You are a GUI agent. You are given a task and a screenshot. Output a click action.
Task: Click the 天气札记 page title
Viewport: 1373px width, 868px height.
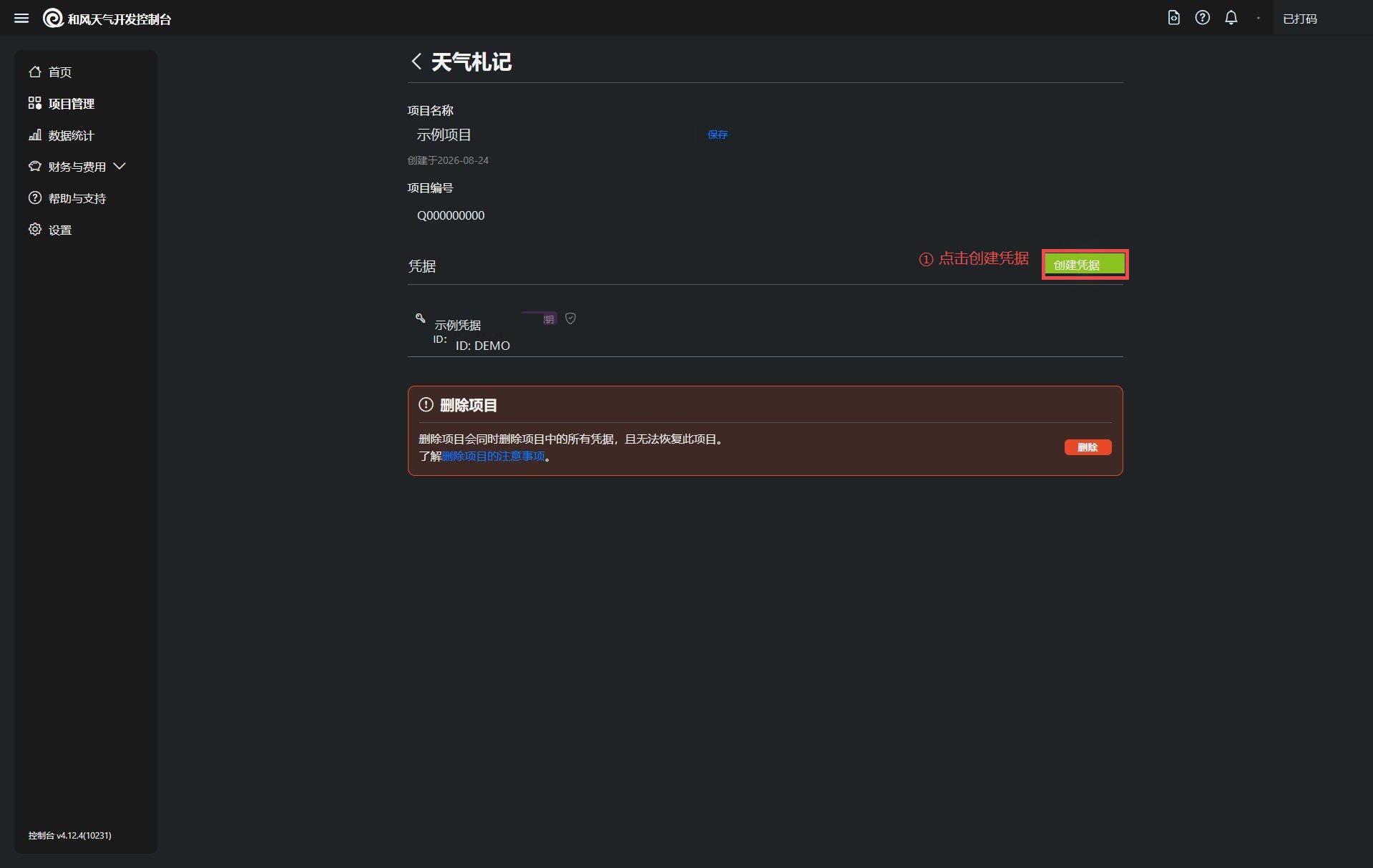point(471,62)
